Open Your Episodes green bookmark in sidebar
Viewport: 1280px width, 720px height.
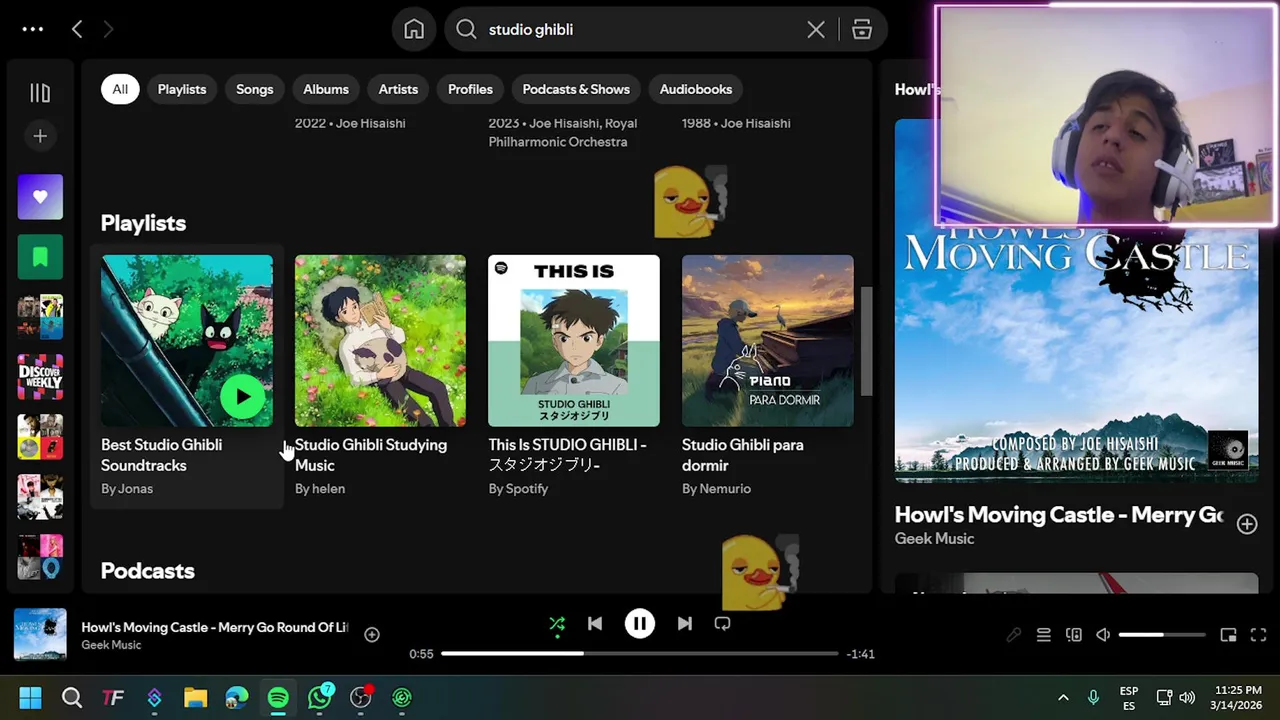click(40, 257)
